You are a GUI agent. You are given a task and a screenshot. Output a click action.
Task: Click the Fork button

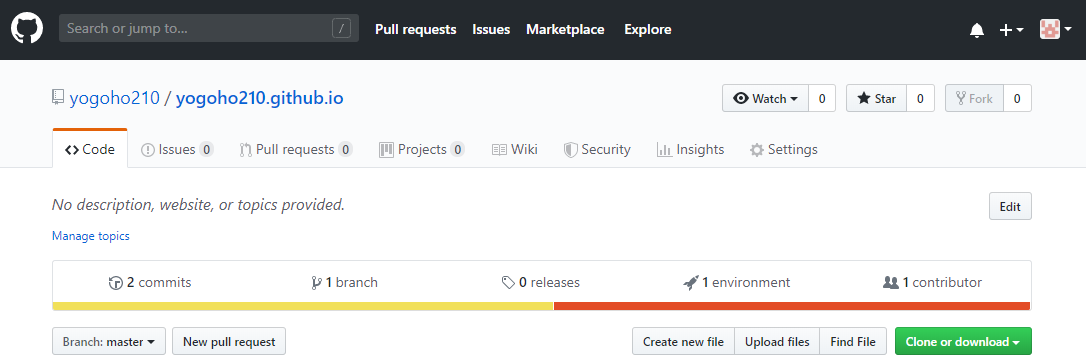point(974,98)
